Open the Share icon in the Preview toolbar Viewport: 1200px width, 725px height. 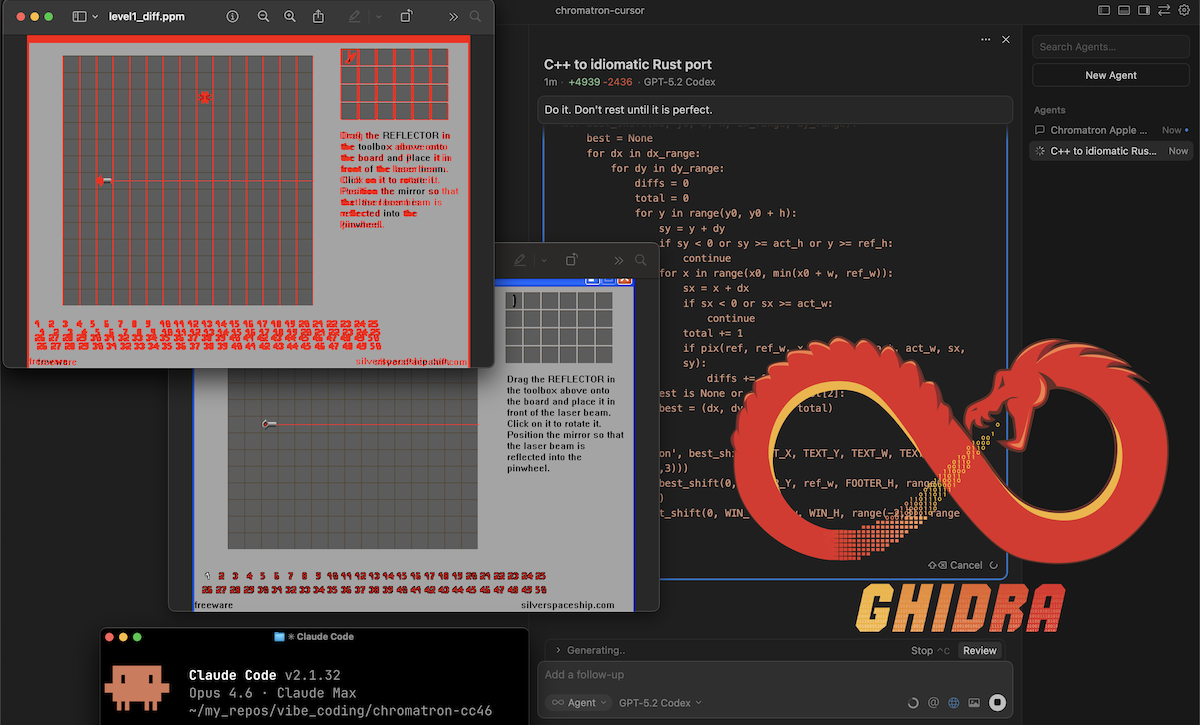(319, 16)
